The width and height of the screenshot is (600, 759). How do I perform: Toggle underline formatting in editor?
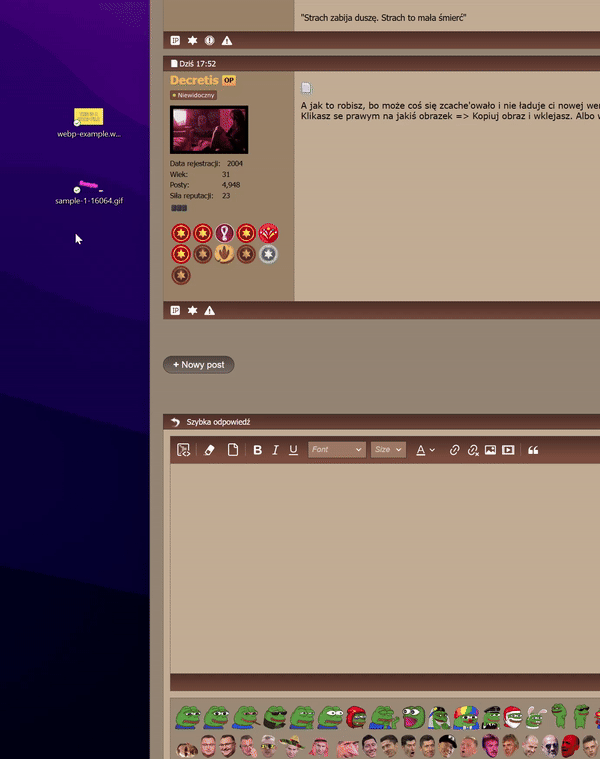click(293, 450)
